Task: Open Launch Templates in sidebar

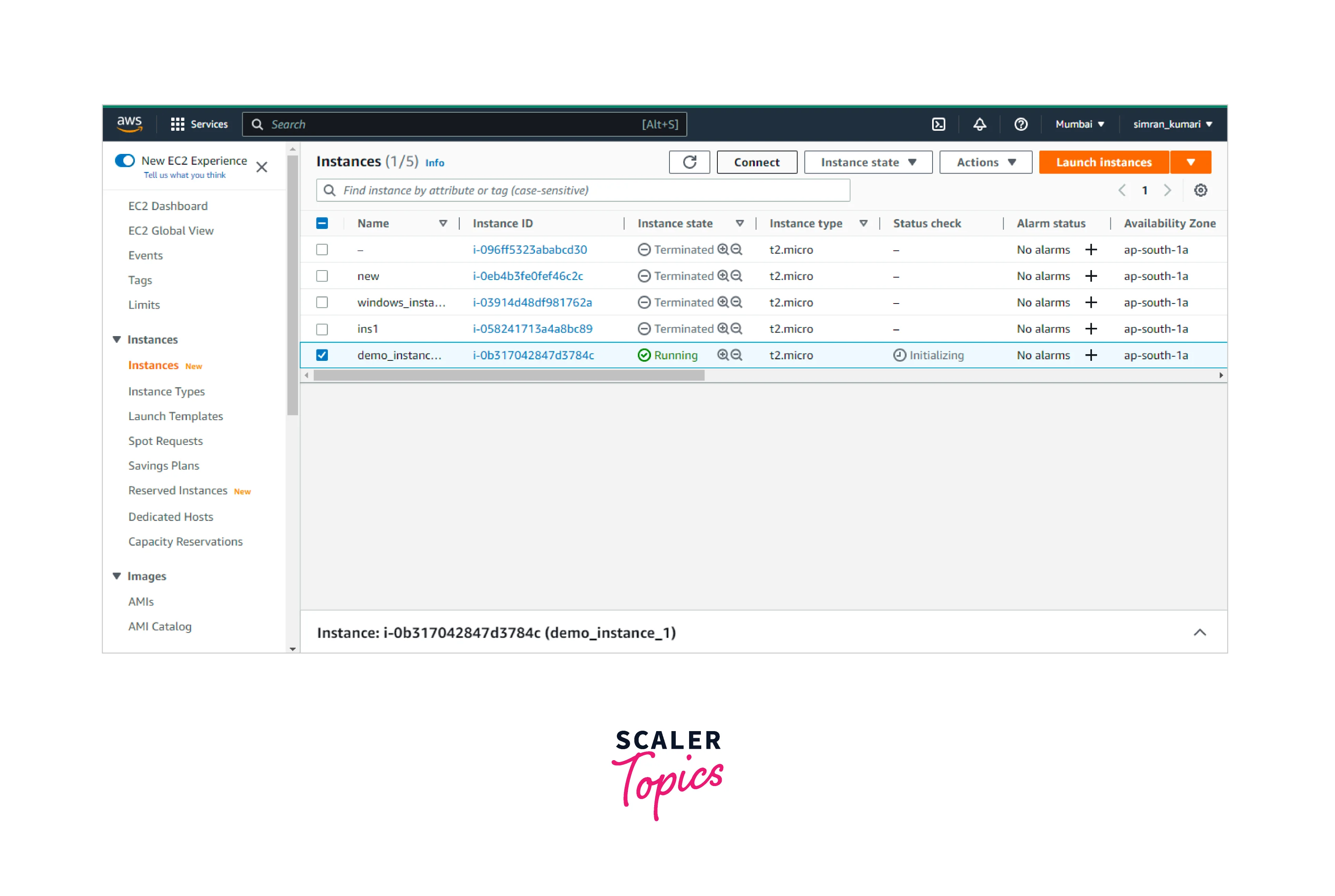Action: [x=176, y=416]
